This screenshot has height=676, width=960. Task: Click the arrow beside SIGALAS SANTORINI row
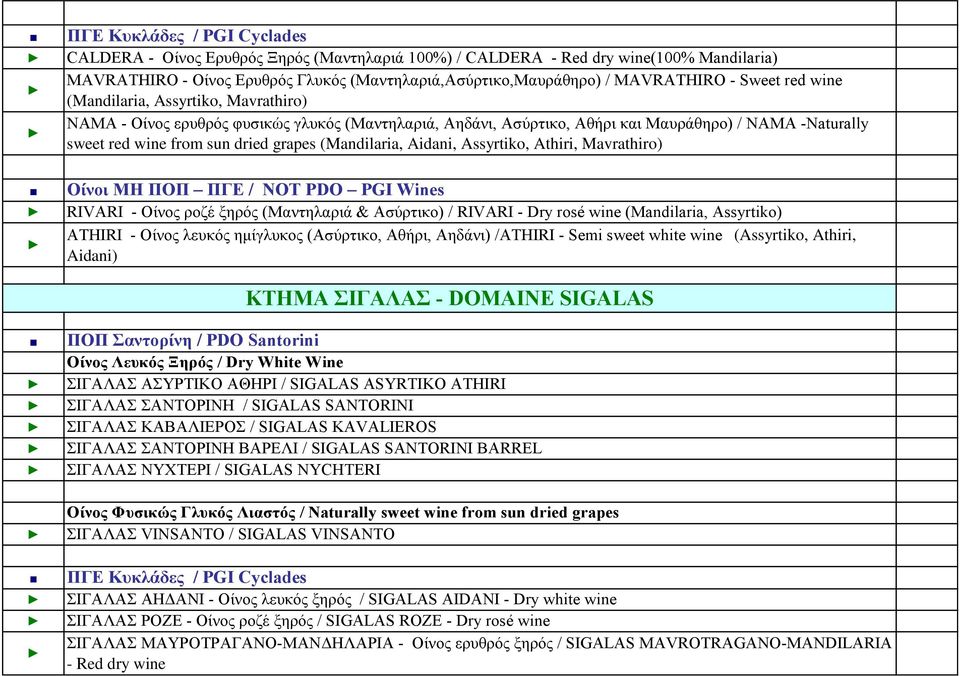tap(34, 405)
